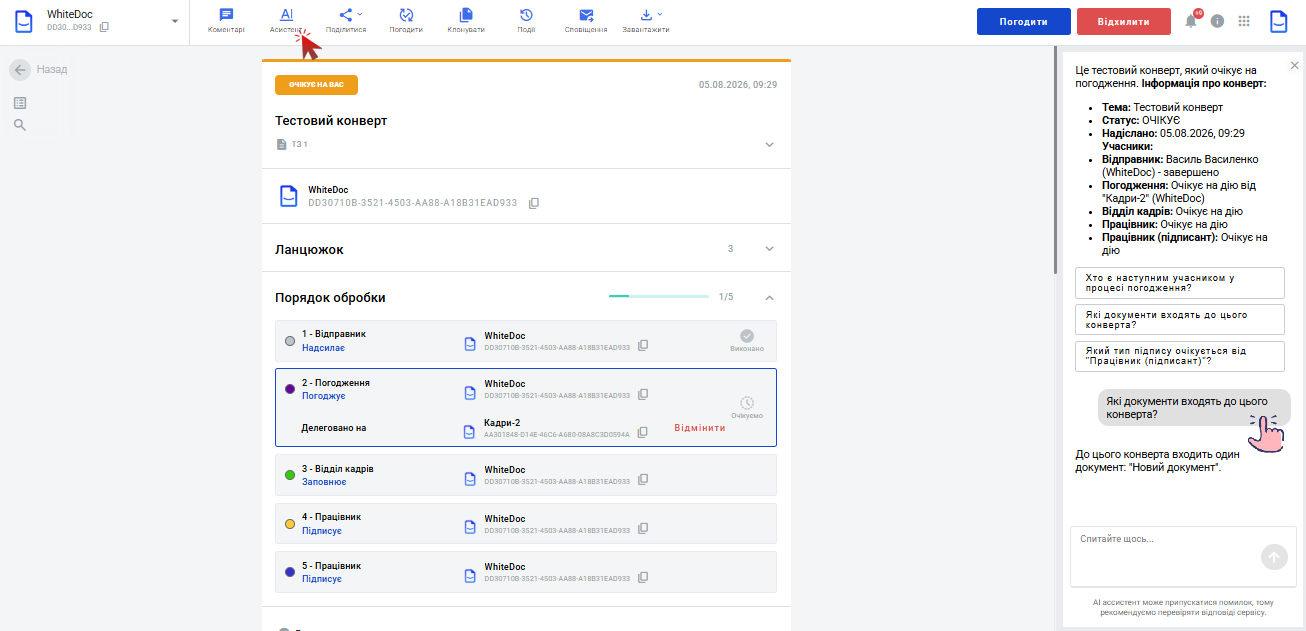The width and height of the screenshot is (1306, 631).
Task: Click the 1/5 progress counter
Action: tap(726, 297)
